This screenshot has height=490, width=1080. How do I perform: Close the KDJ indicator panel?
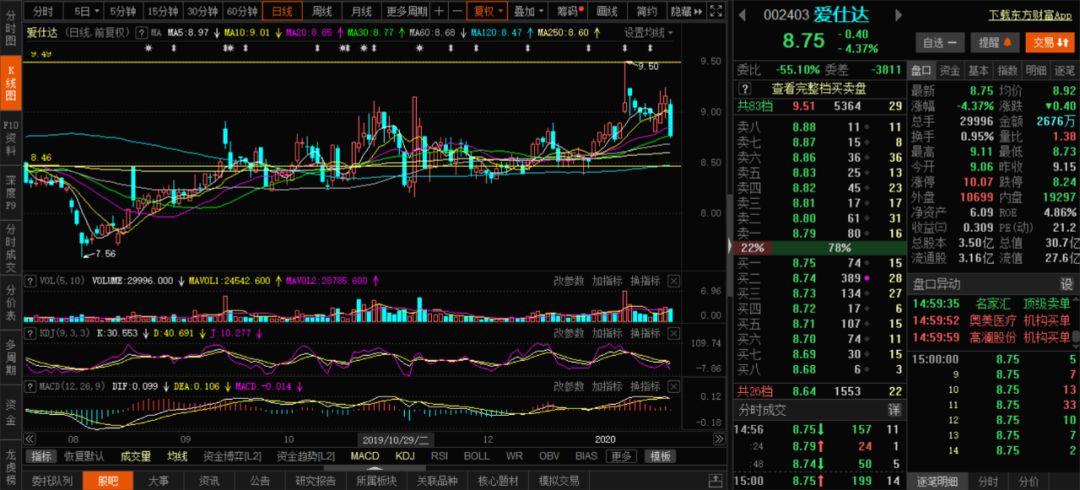pos(674,333)
